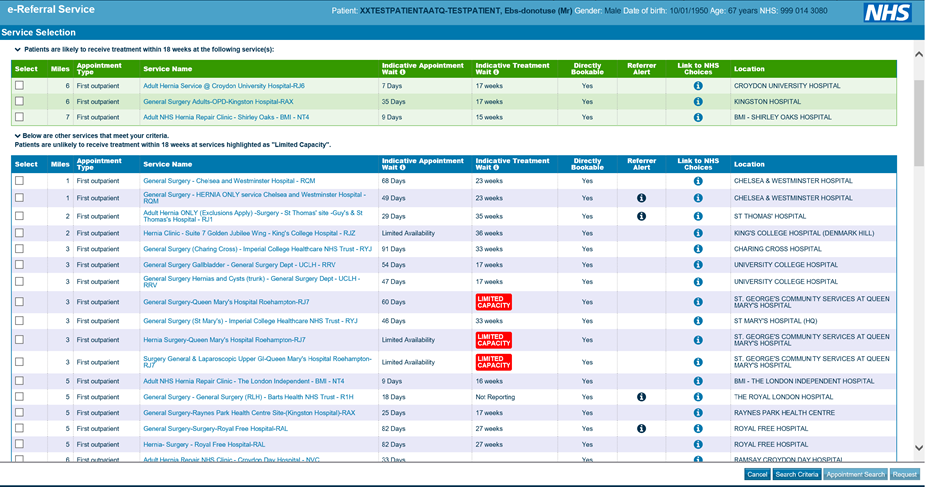Image resolution: width=926 pixels, height=487 pixels.
Task: Open NHS Choices info for London Independent Hospital
Action: coord(698,381)
